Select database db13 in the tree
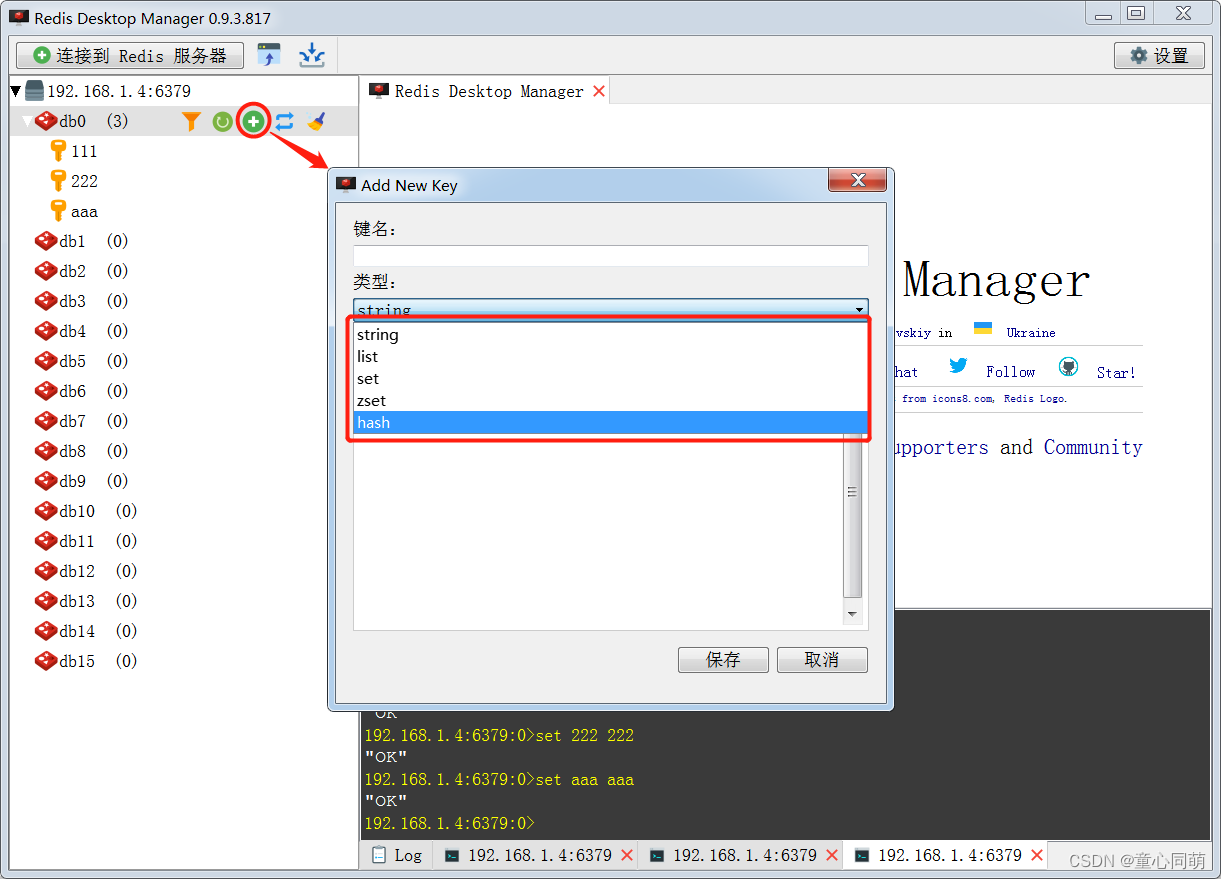 [x=77, y=601]
